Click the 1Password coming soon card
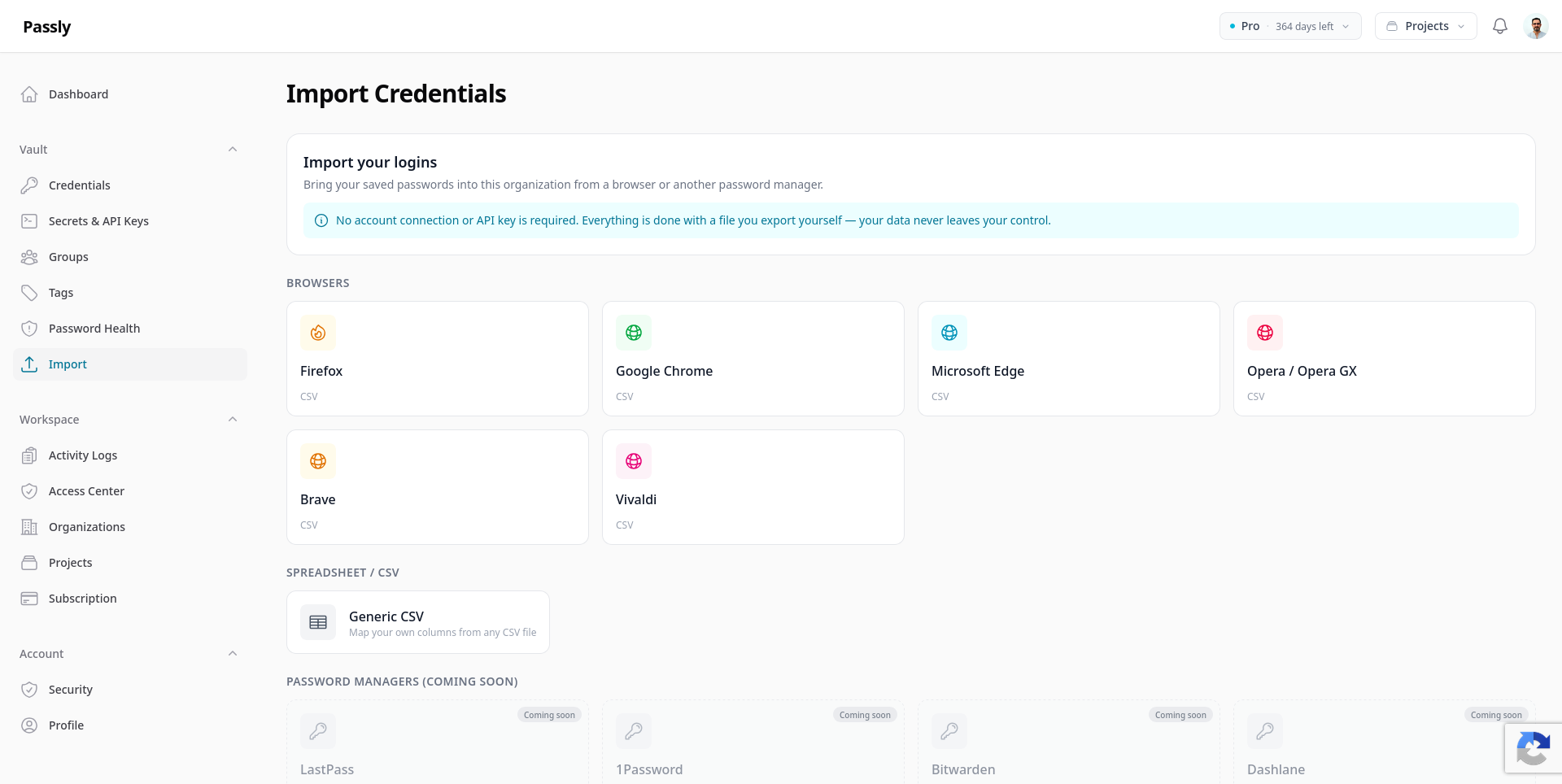The width and height of the screenshot is (1562, 784). 753,742
